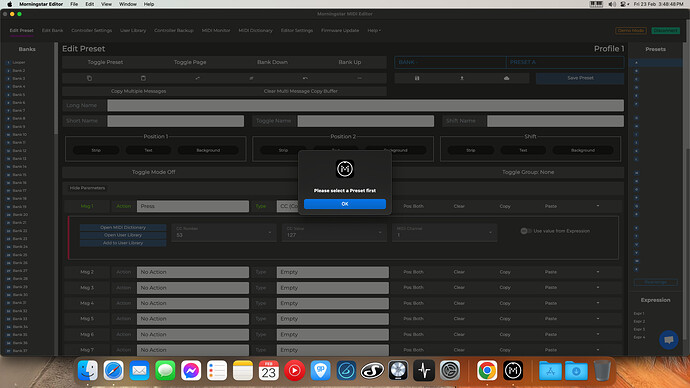Open the Mail app in the dock
The height and width of the screenshot is (388, 690).
139,370
